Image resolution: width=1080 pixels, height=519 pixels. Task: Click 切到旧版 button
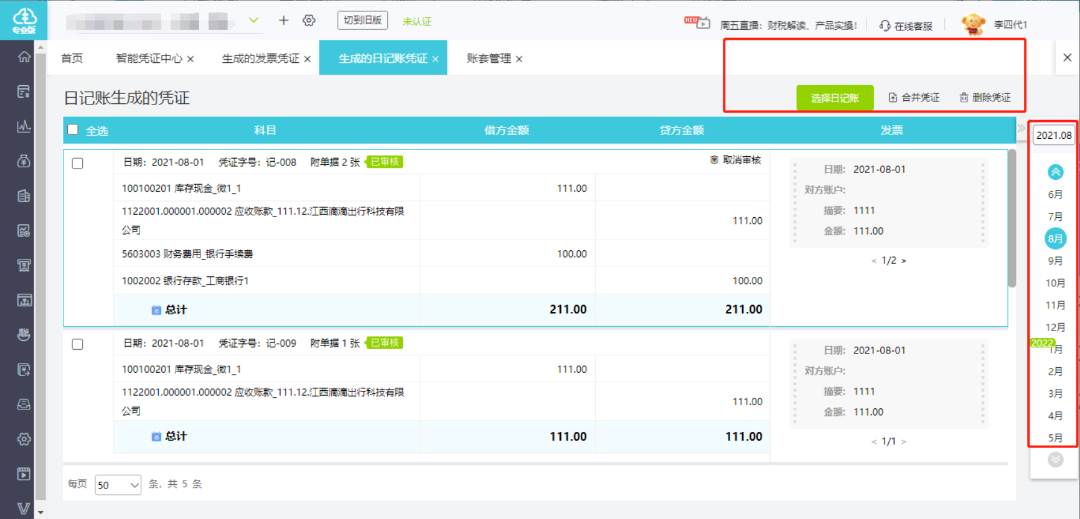pyautogui.click(x=364, y=20)
